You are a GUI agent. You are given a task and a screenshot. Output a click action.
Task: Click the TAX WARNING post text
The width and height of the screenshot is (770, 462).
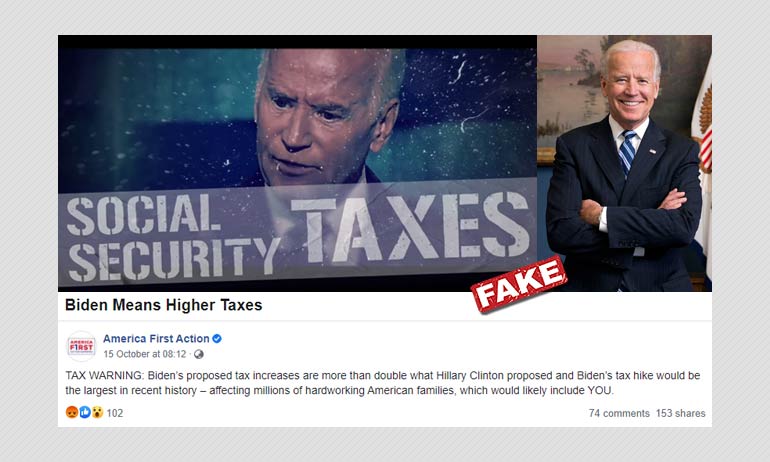(x=383, y=383)
